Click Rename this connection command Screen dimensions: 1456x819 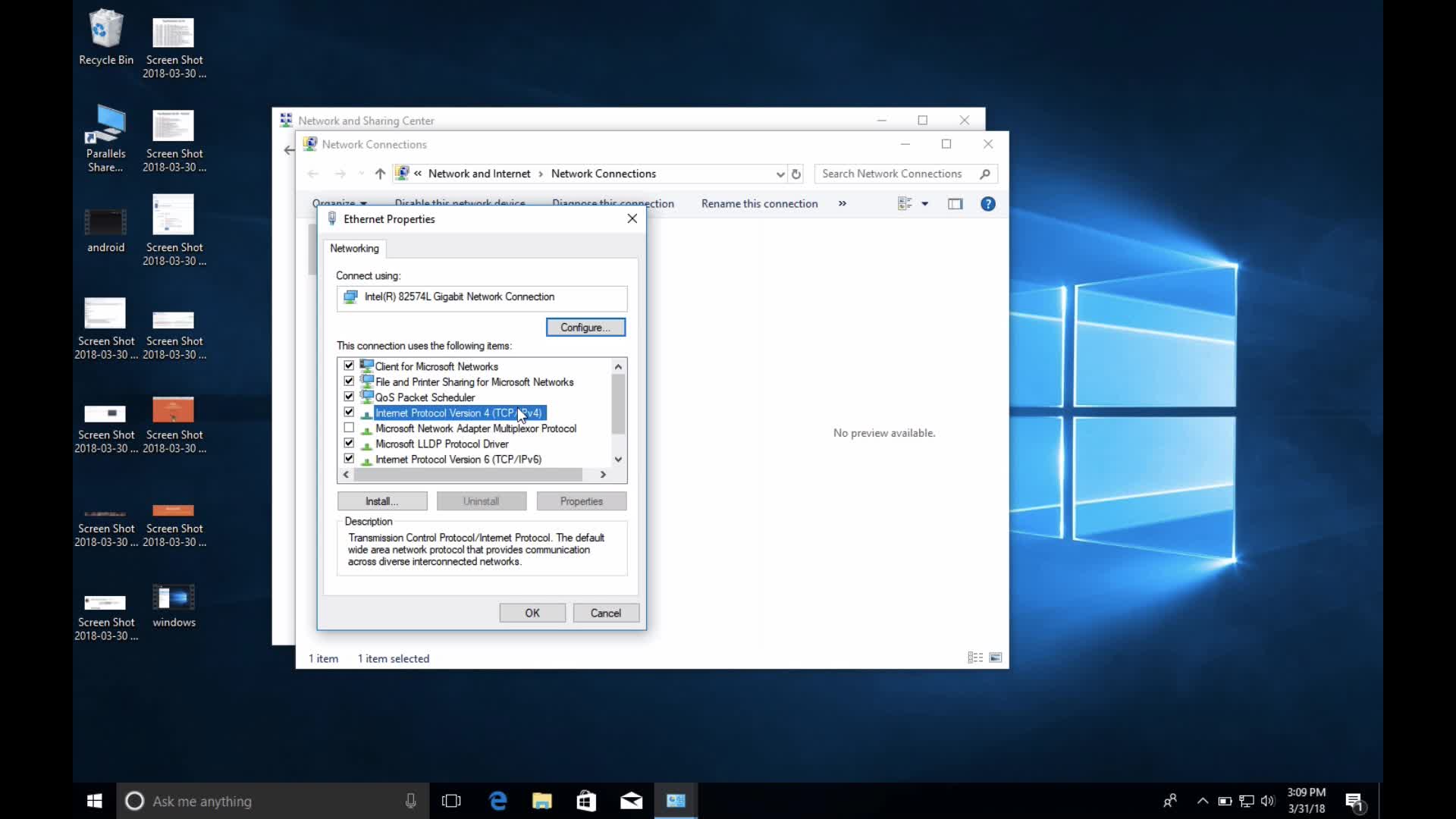759,203
